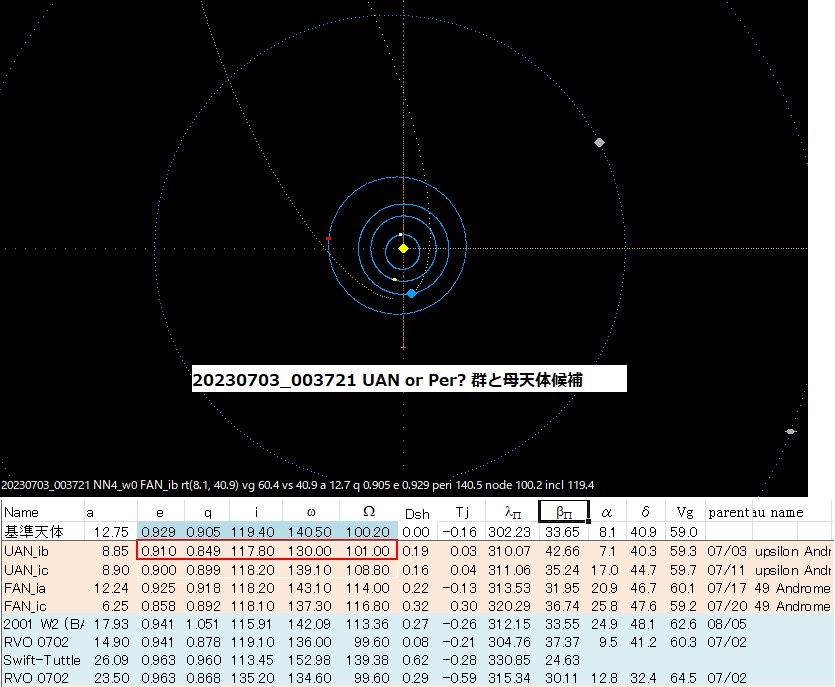Sort the table by the Vg column header

(685, 511)
